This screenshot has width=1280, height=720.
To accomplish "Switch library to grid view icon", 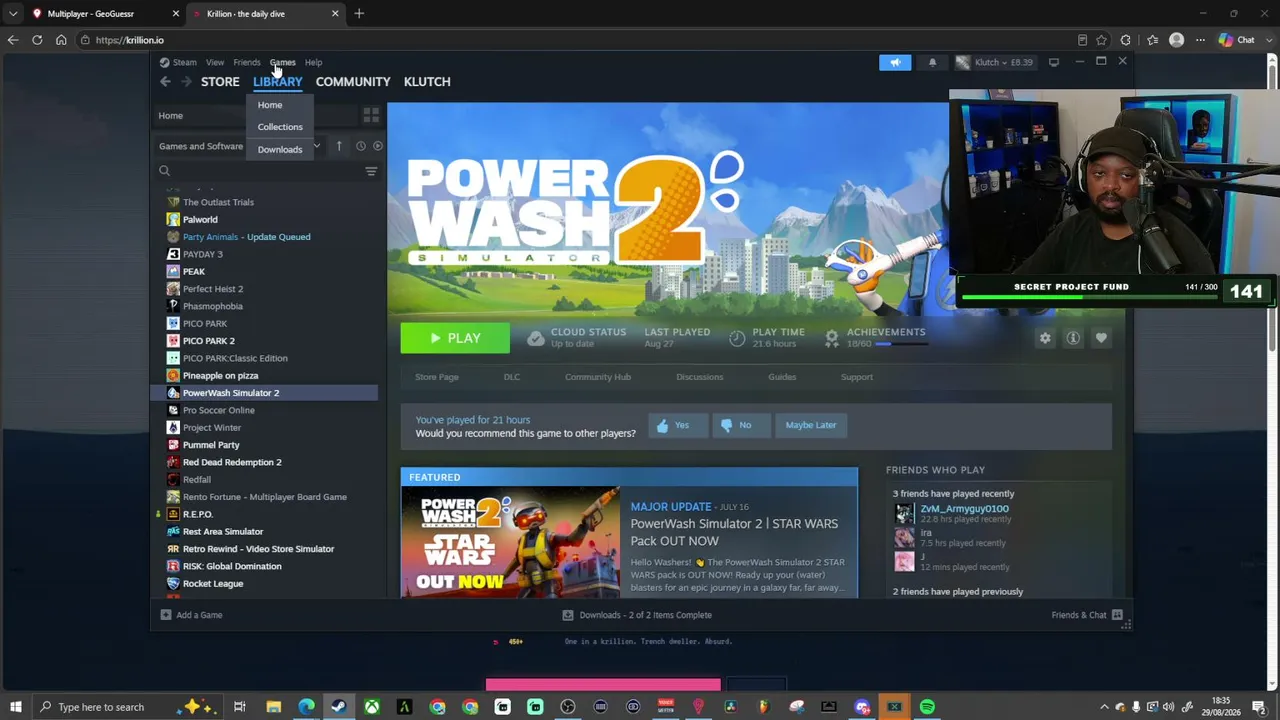I will coord(371,116).
